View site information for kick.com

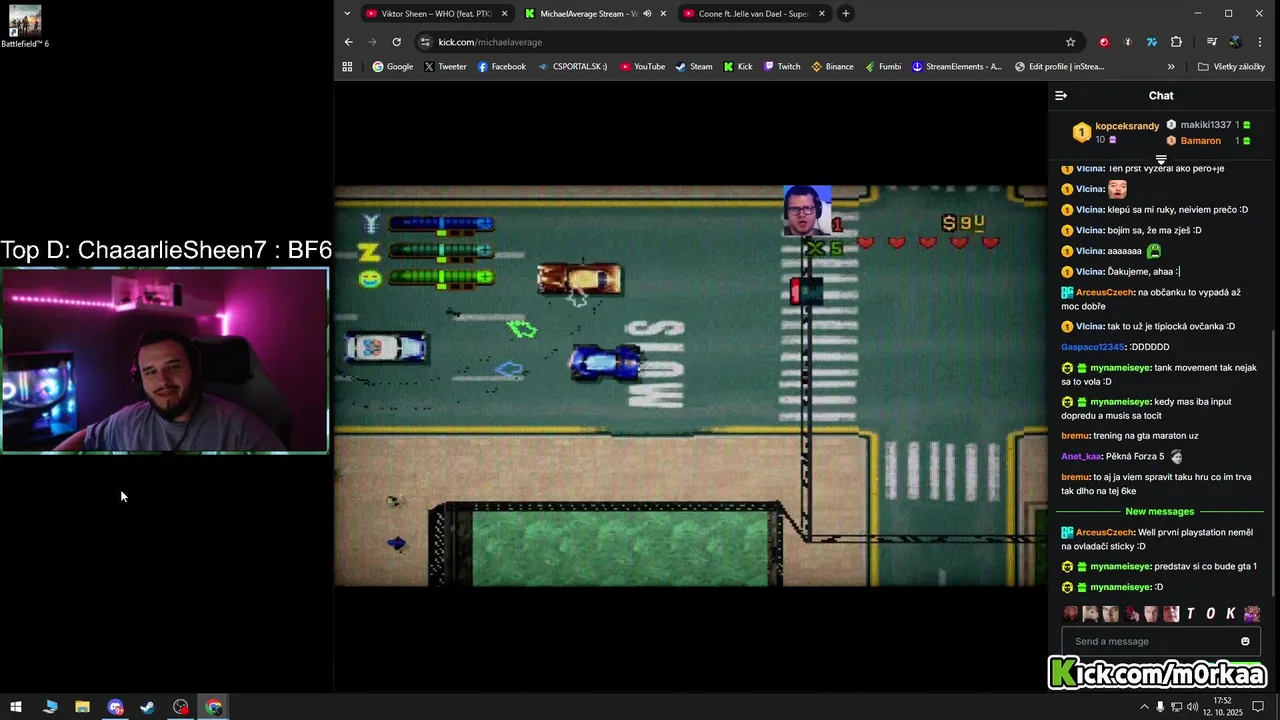click(425, 42)
